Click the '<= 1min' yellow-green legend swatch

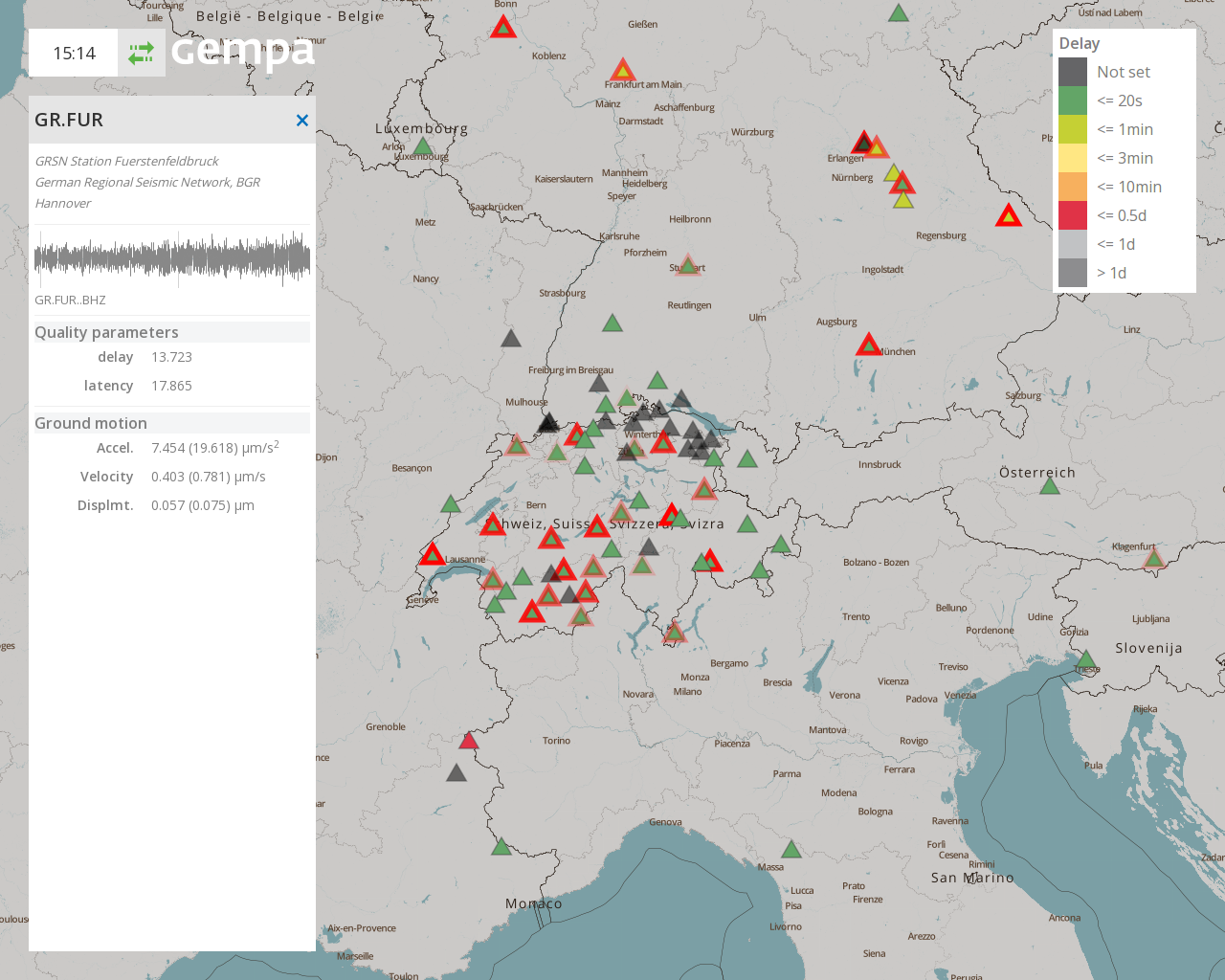[1073, 129]
